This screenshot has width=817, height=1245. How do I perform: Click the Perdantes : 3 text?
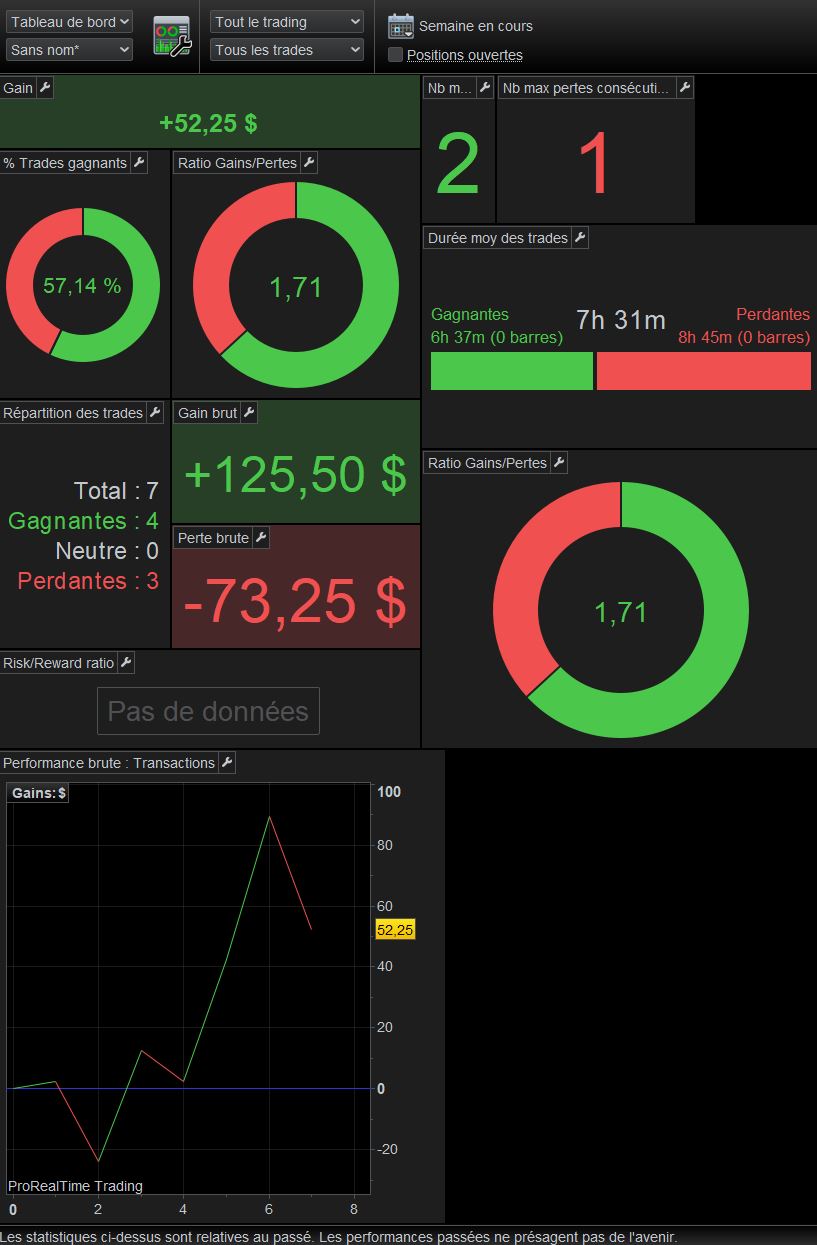(88, 581)
